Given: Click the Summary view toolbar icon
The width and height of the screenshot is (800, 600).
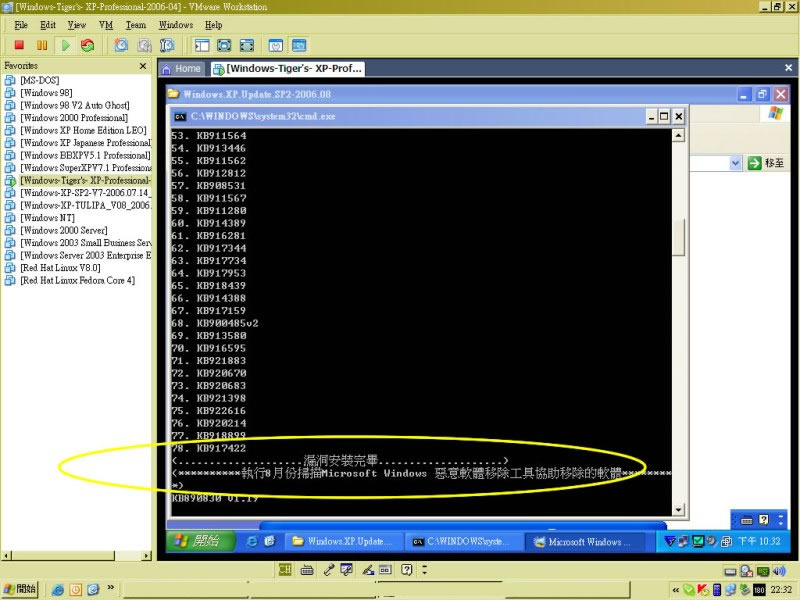Looking at the screenshot, I should [x=276, y=45].
